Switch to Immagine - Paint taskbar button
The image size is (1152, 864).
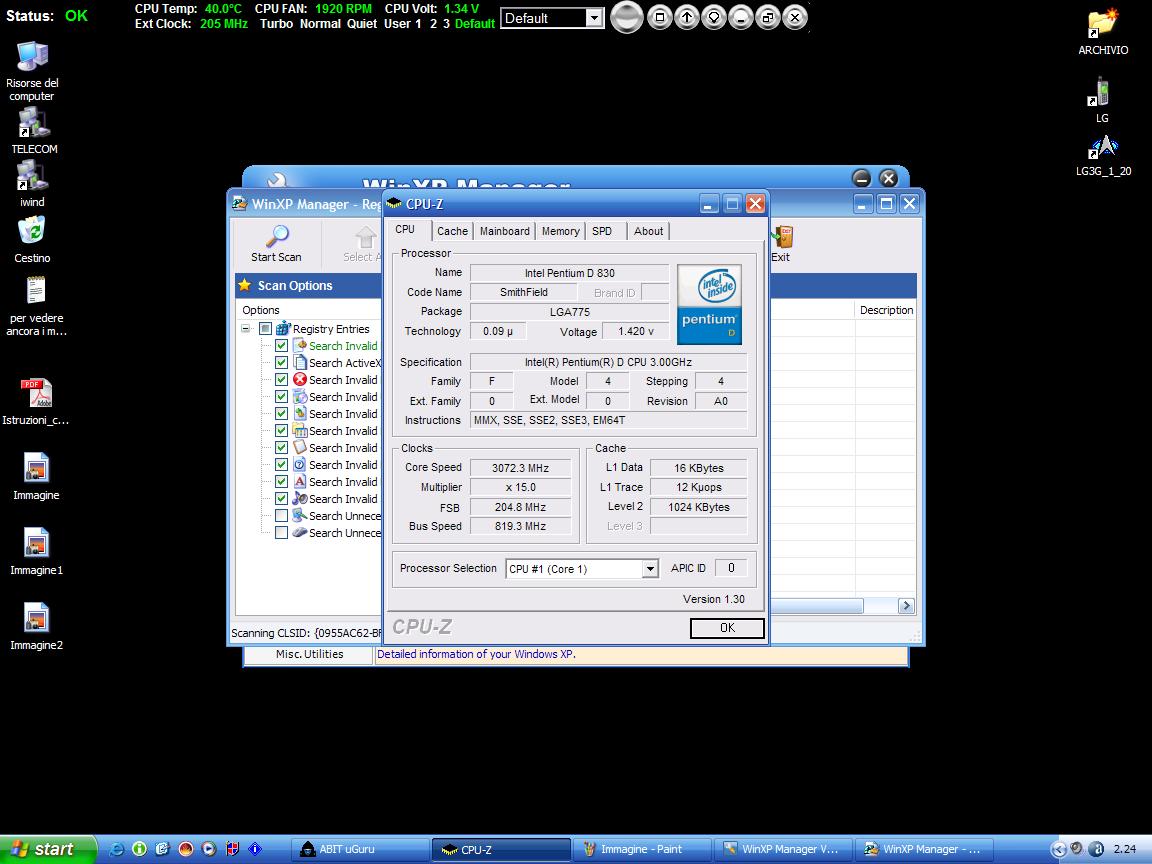click(x=642, y=849)
